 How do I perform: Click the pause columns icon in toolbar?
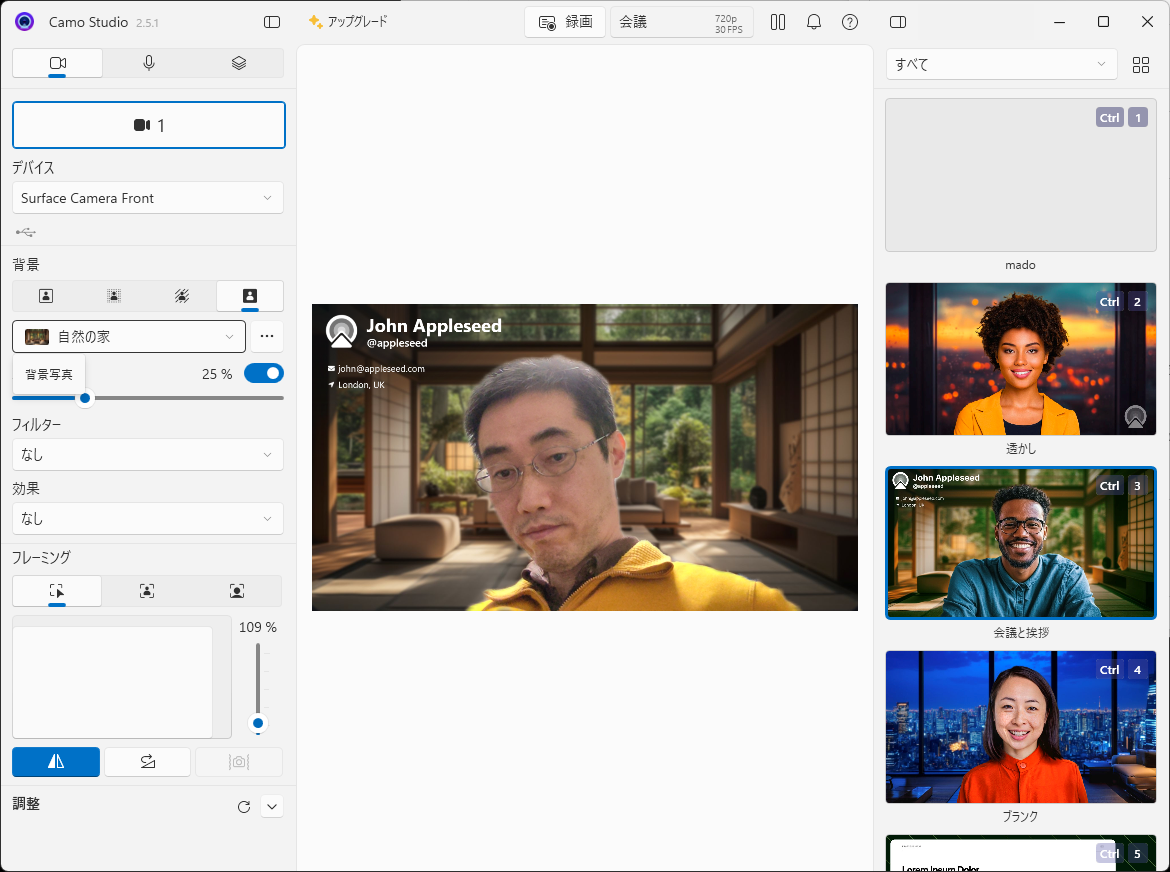[x=778, y=22]
